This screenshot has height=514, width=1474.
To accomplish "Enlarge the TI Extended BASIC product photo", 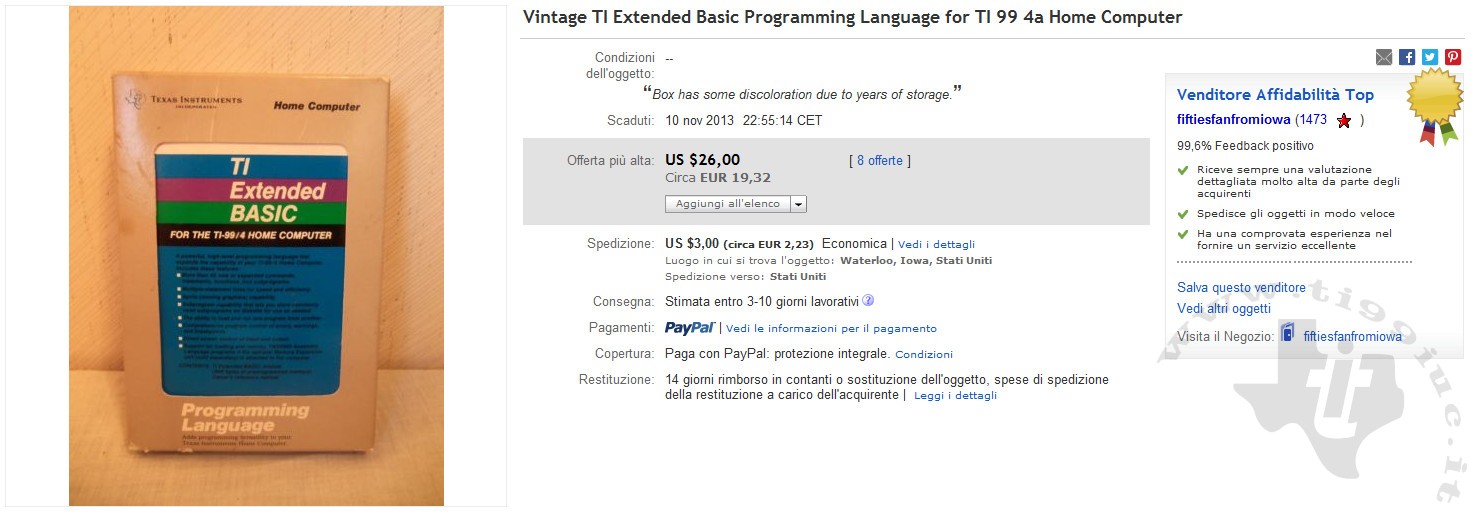I will [x=256, y=256].
